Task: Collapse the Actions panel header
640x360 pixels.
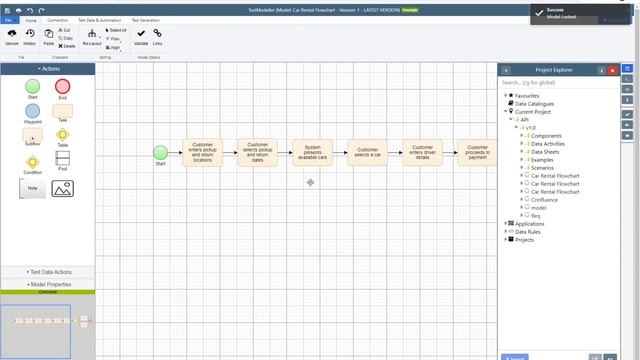Action: tap(48, 69)
